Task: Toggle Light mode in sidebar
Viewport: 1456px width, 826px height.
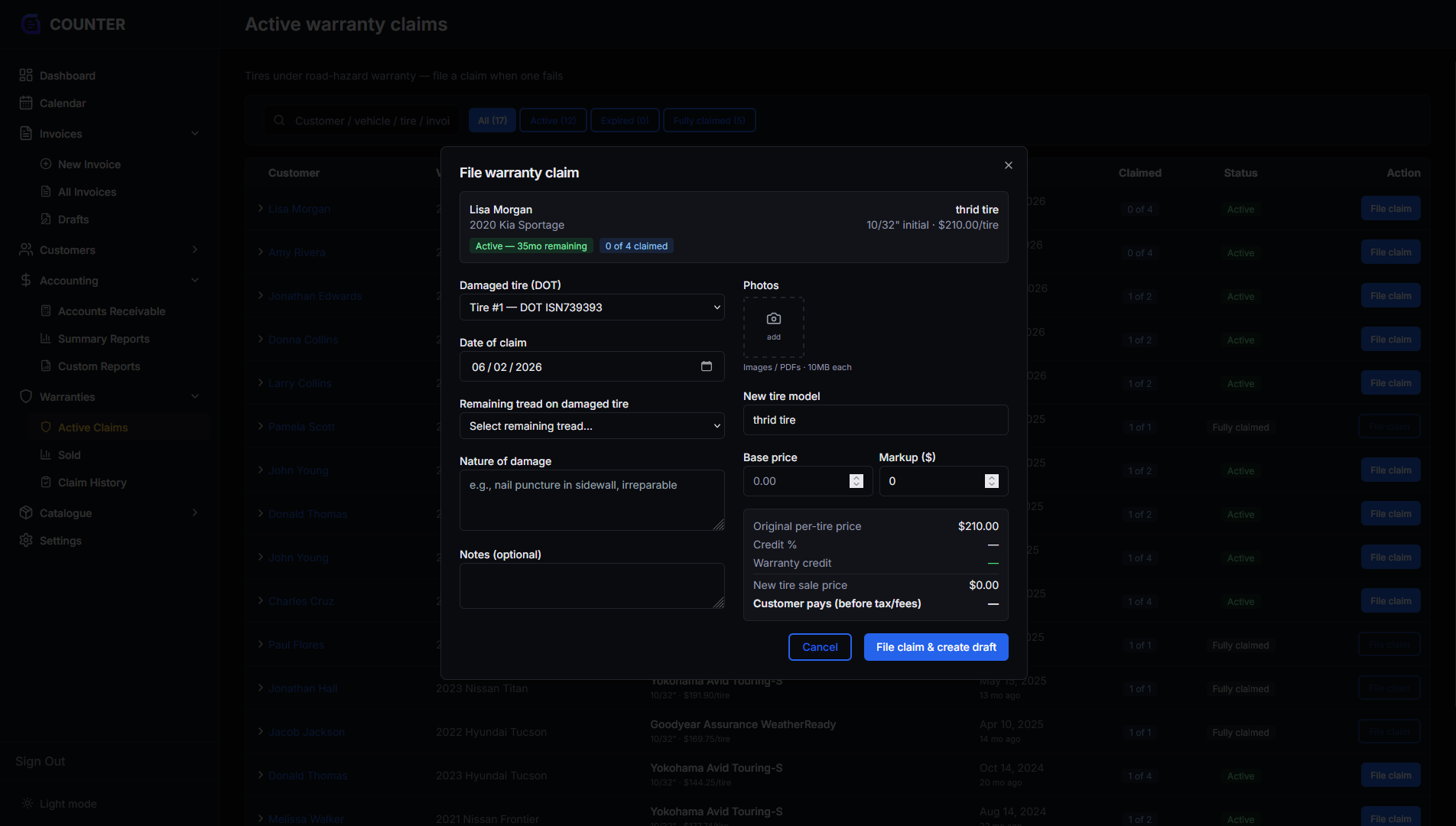Action: (x=59, y=803)
